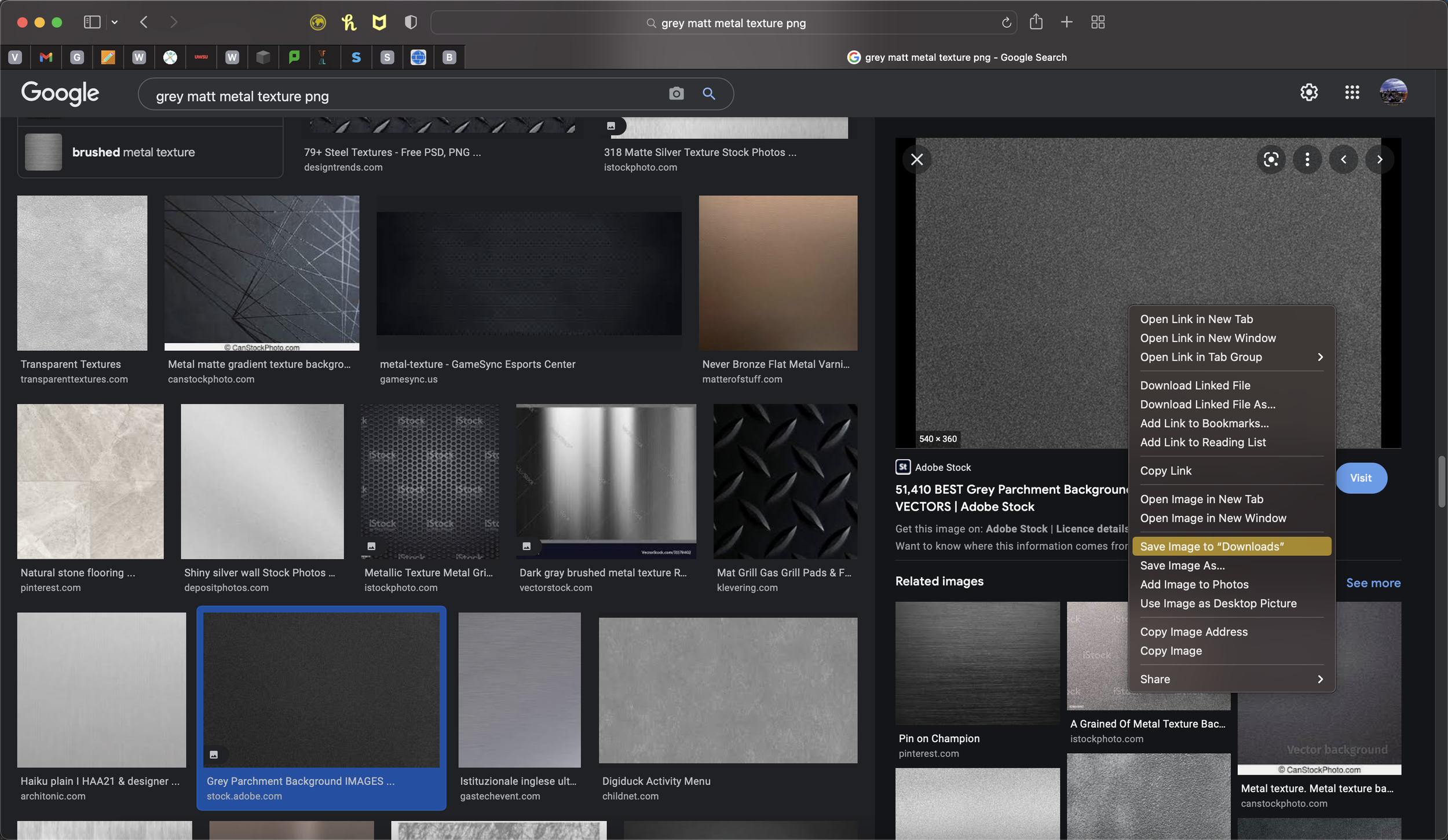The height and width of the screenshot is (840, 1448).
Task: Show next image in preview
Action: pos(1380,159)
